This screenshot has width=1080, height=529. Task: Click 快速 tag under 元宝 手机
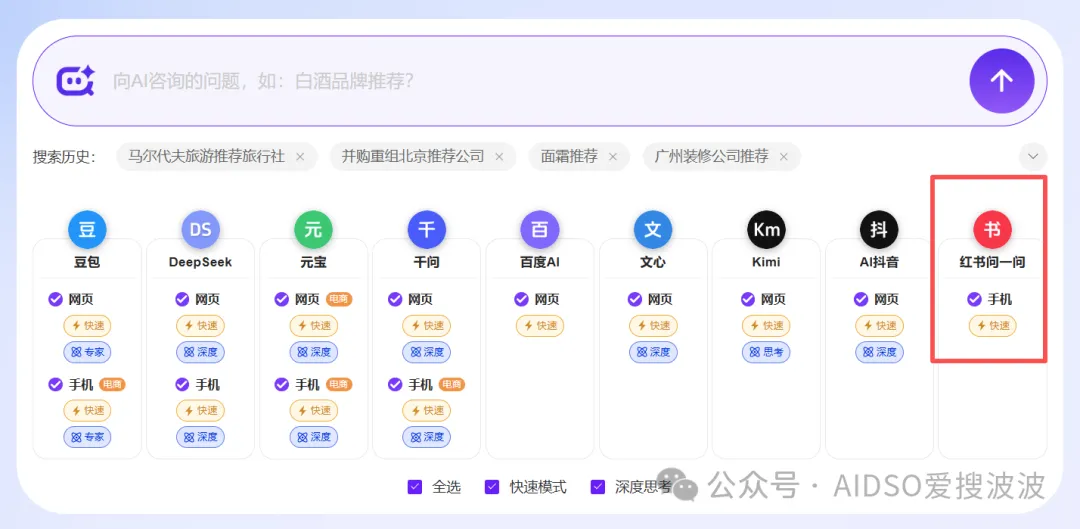pyautogui.click(x=313, y=411)
